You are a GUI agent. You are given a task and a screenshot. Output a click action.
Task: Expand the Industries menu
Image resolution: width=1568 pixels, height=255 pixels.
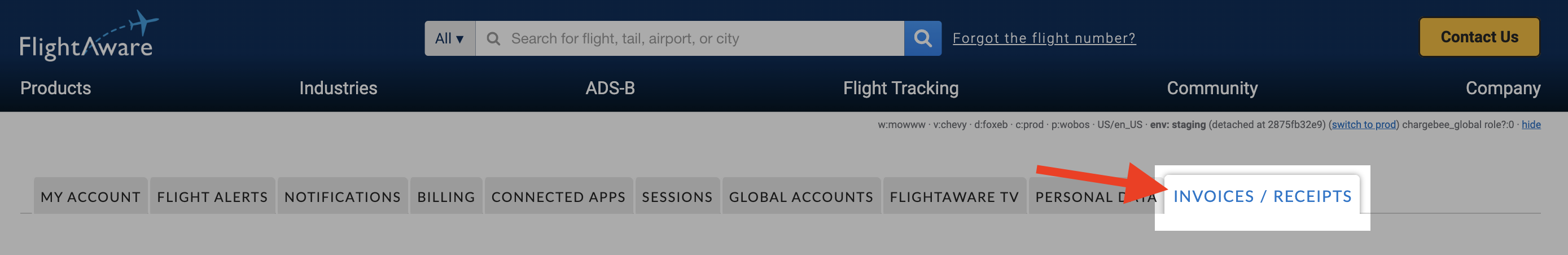pos(339,88)
